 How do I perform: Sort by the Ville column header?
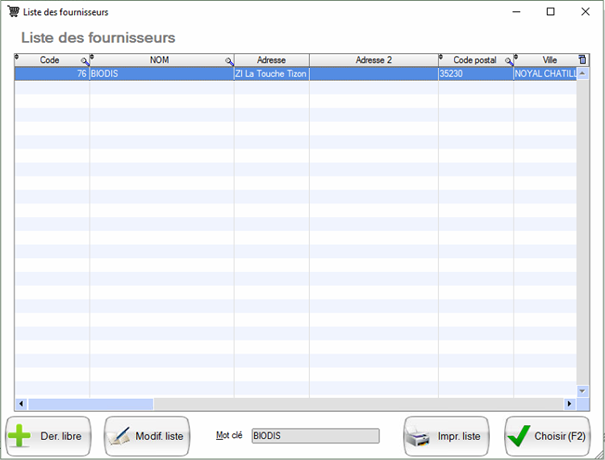pos(549,60)
